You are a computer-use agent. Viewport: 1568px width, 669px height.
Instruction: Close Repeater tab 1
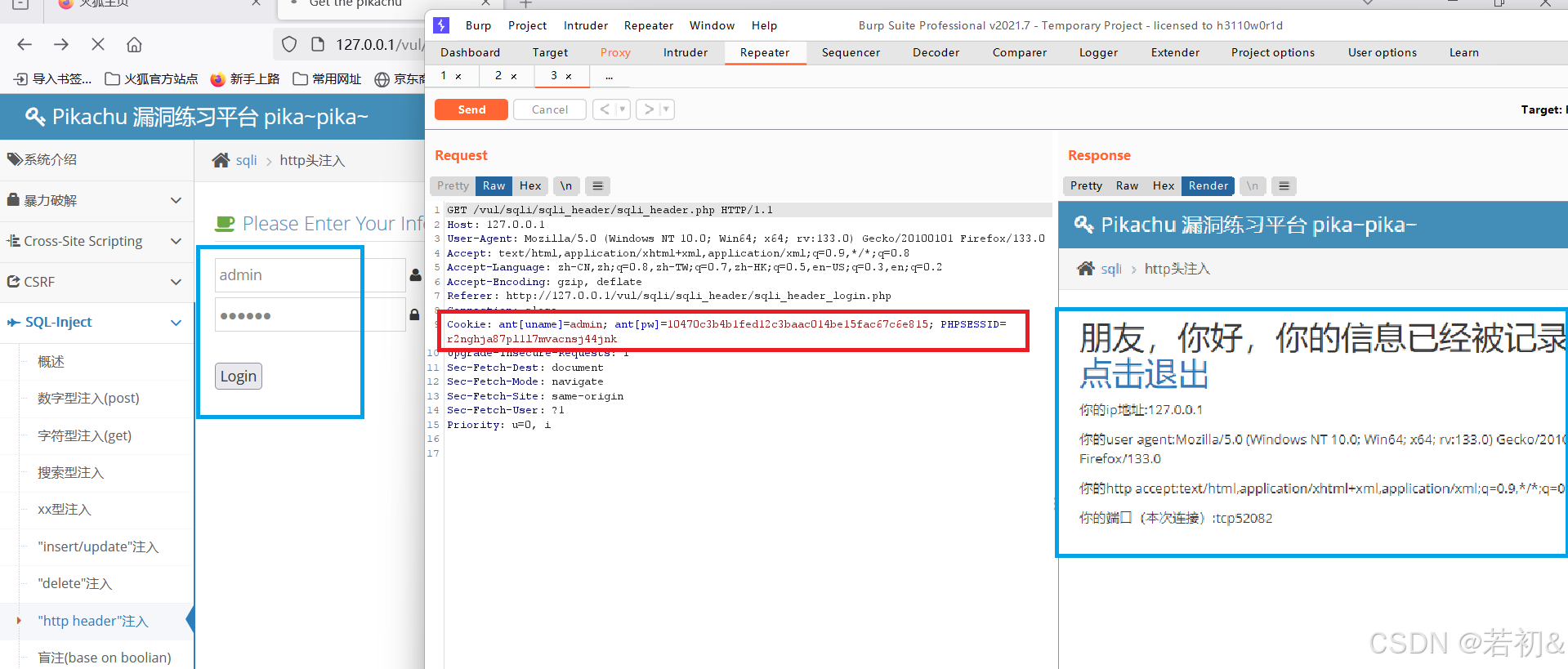point(458,76)
